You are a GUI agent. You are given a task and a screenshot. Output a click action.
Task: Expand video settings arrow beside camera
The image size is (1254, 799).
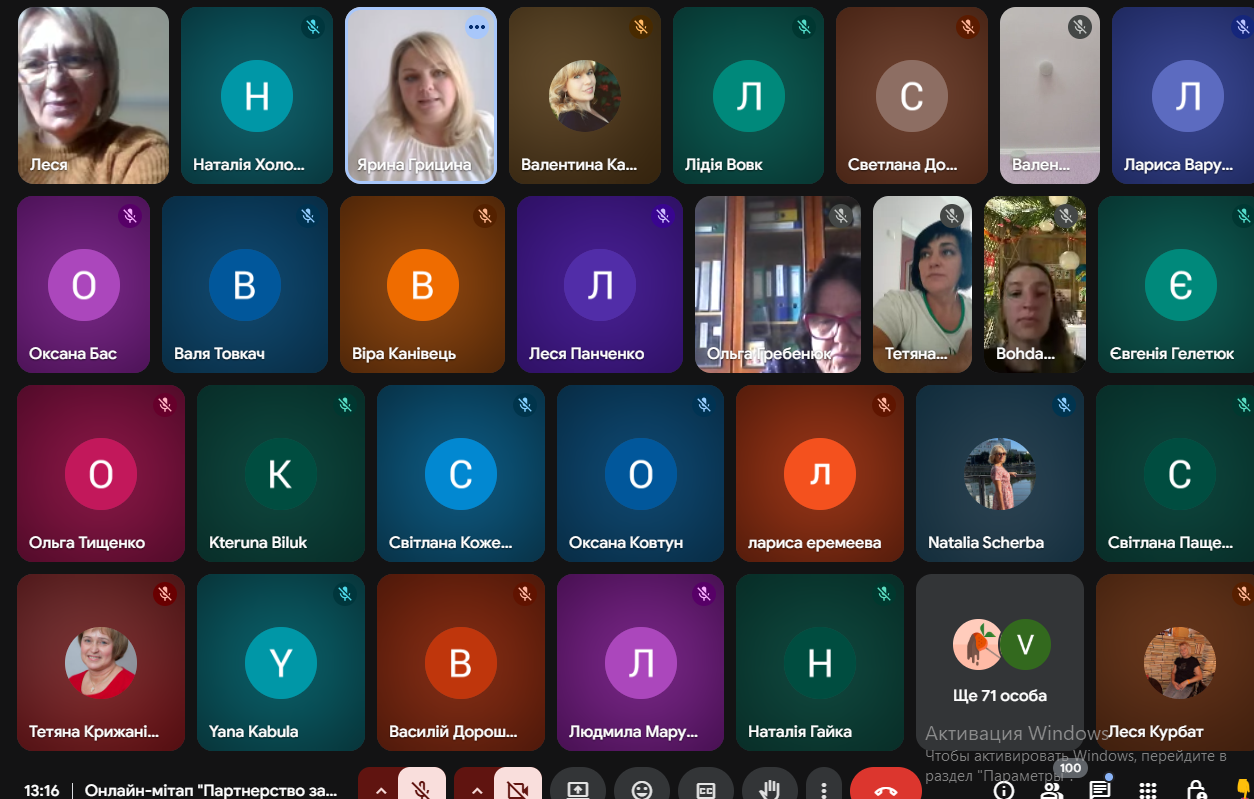coord(476,789)
